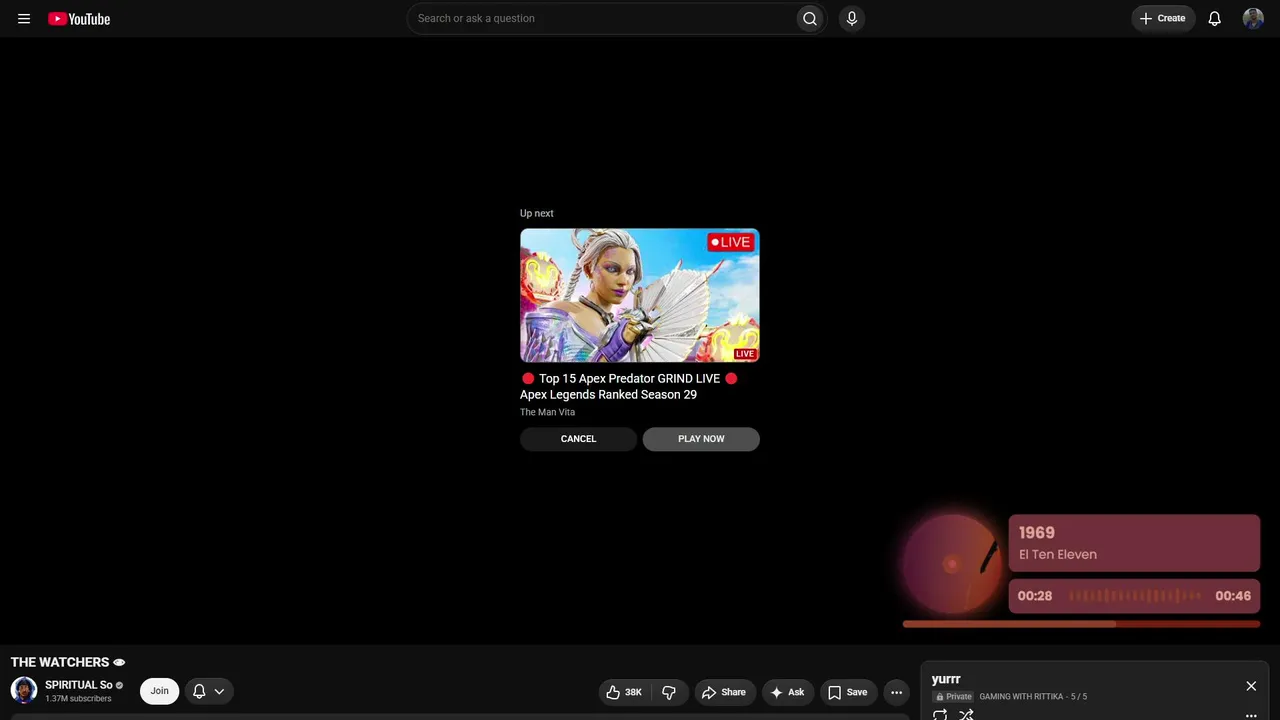Share THE WATCHERS video
Screen dimensions: 1280x720
724,692
